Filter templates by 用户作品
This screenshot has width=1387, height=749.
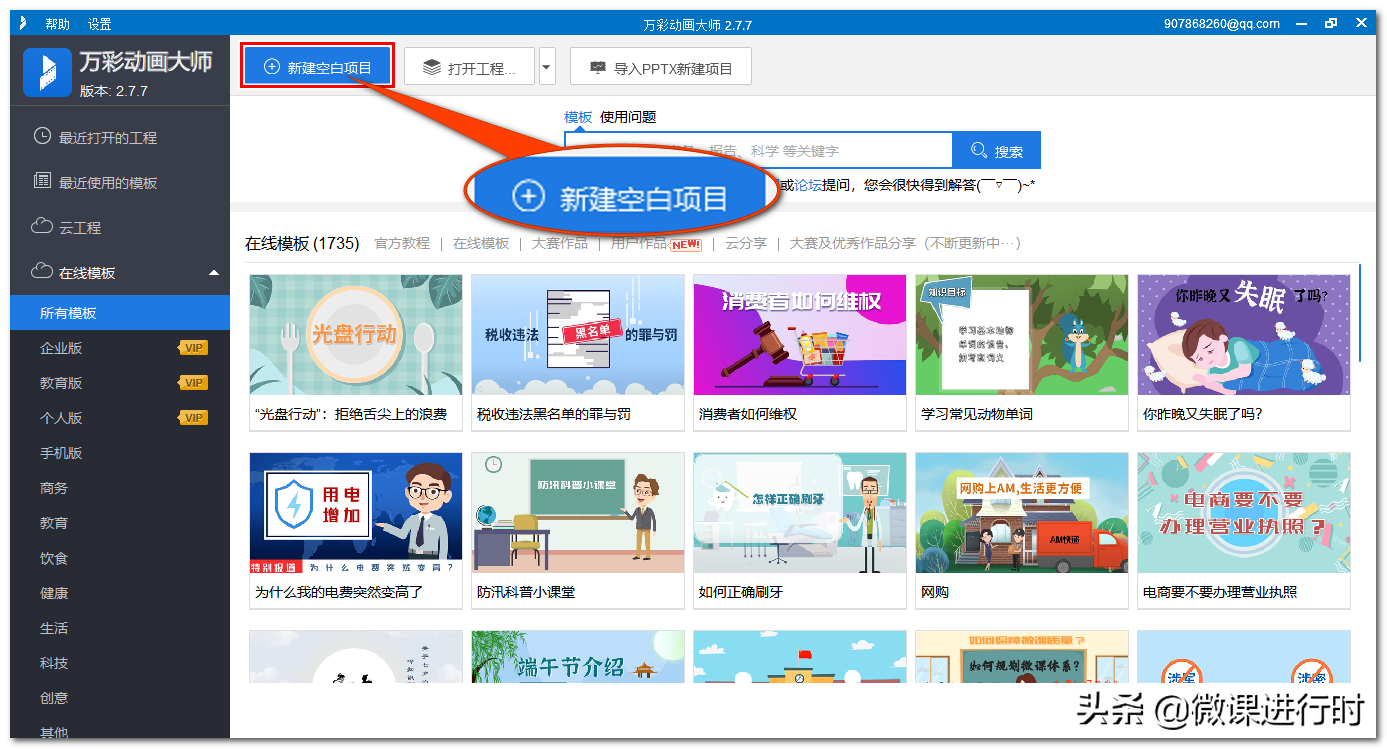(639, 243)
